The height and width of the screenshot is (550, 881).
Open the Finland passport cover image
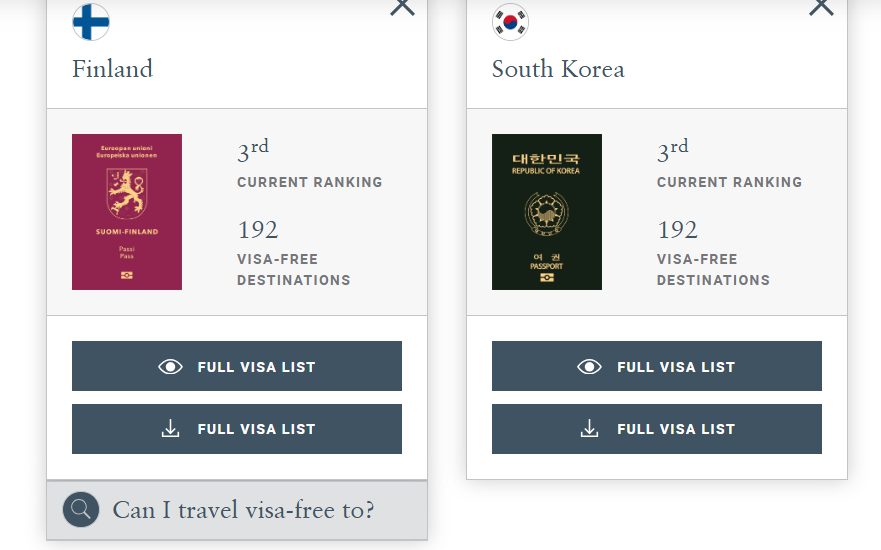(x=127, y=212)
